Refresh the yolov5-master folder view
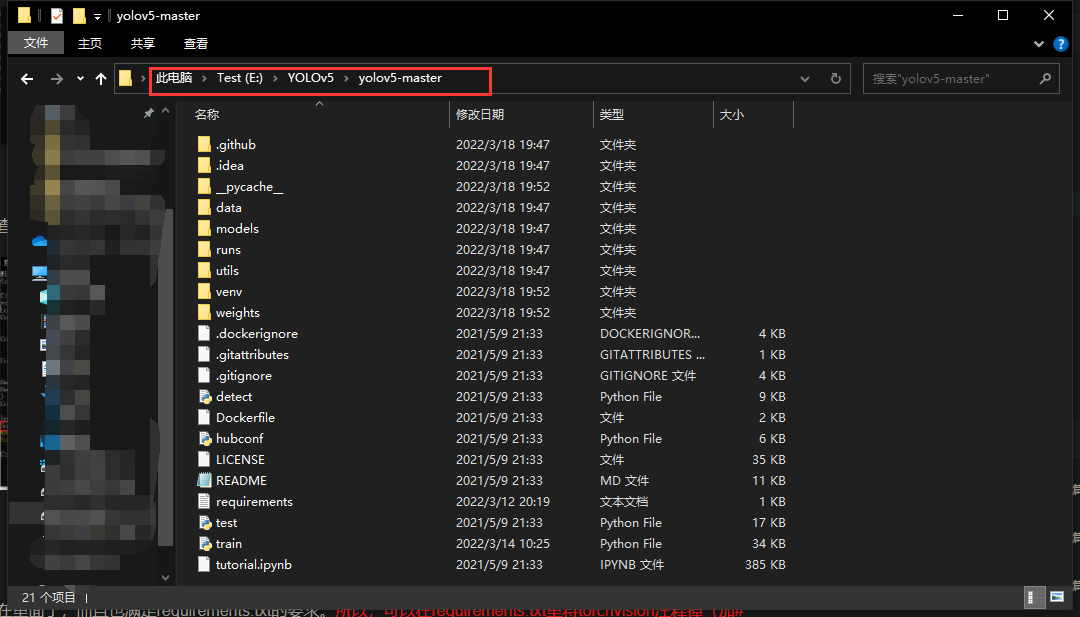 point(835,79)
